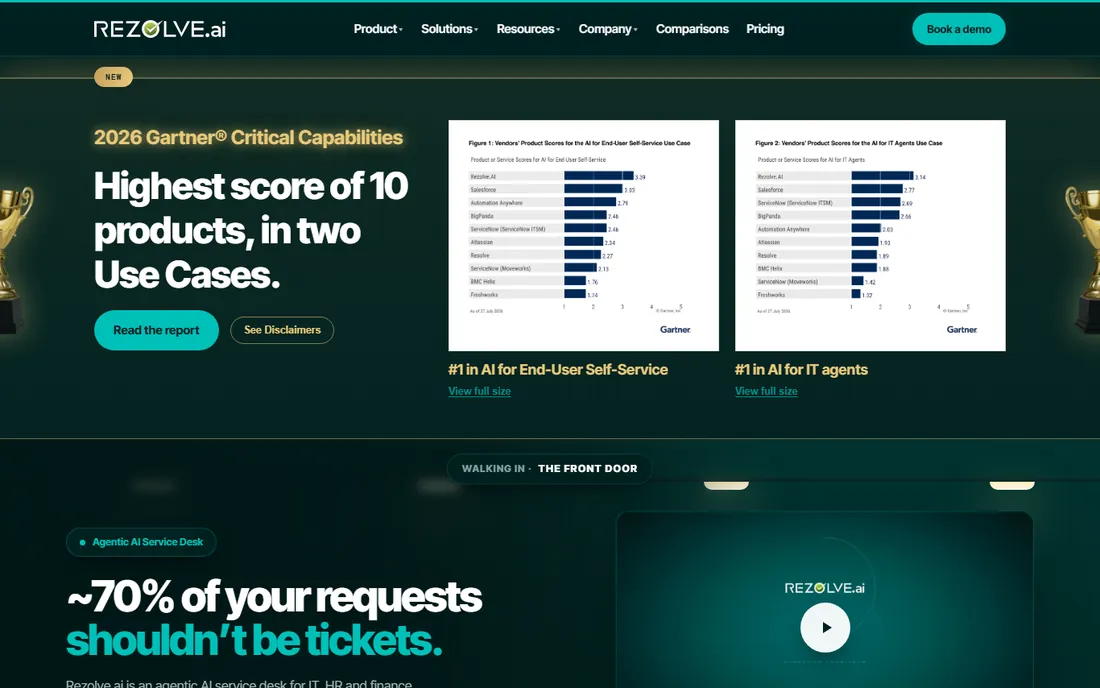Click the See Disclaimers button
The height and width of the screenshot is (688, 1100).
[x=282, y=330]
